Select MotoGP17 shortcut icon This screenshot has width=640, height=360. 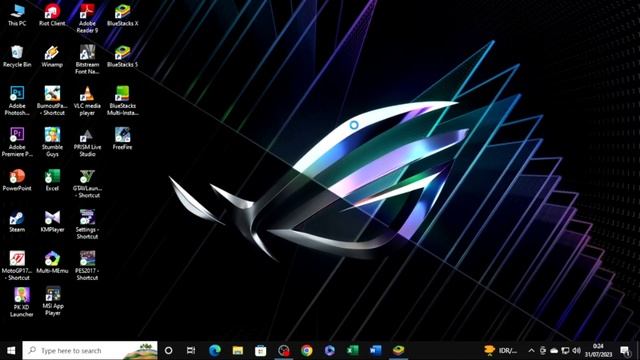point(17,266)
